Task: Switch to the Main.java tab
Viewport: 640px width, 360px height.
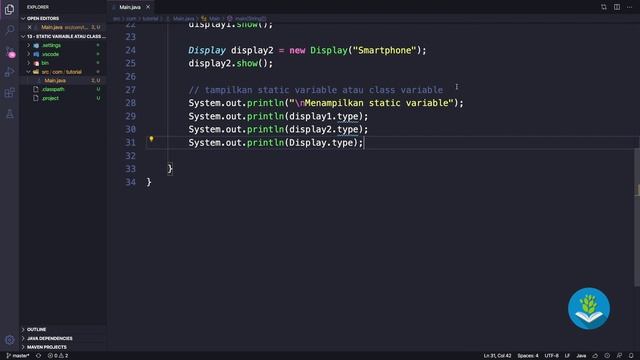Action: click(x=130, y=7)
